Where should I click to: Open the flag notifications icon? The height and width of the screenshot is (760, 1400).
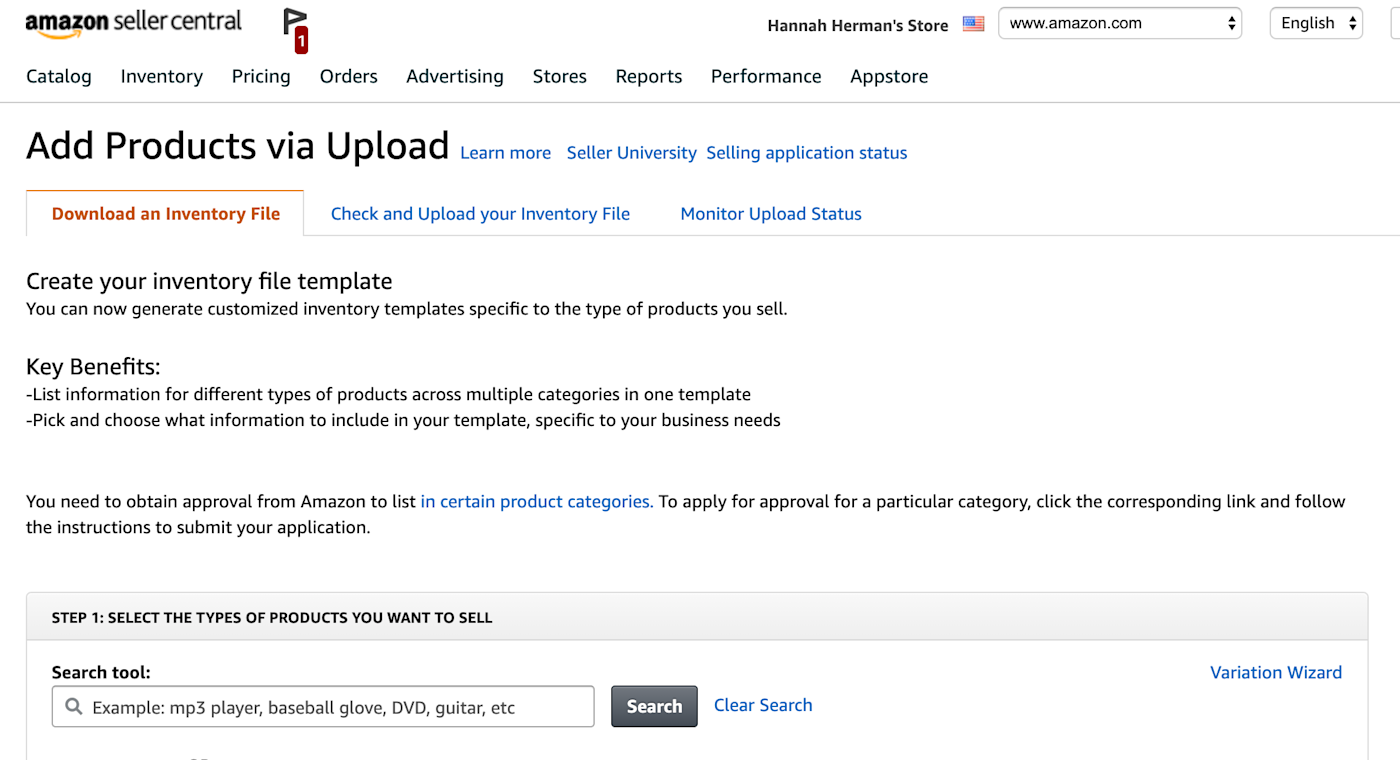click(x=295, y=28)
